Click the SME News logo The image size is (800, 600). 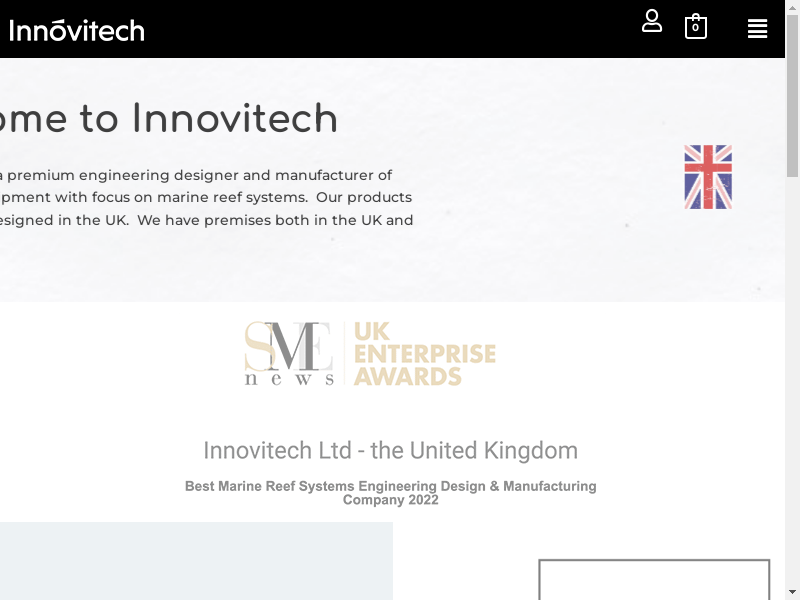289,354
